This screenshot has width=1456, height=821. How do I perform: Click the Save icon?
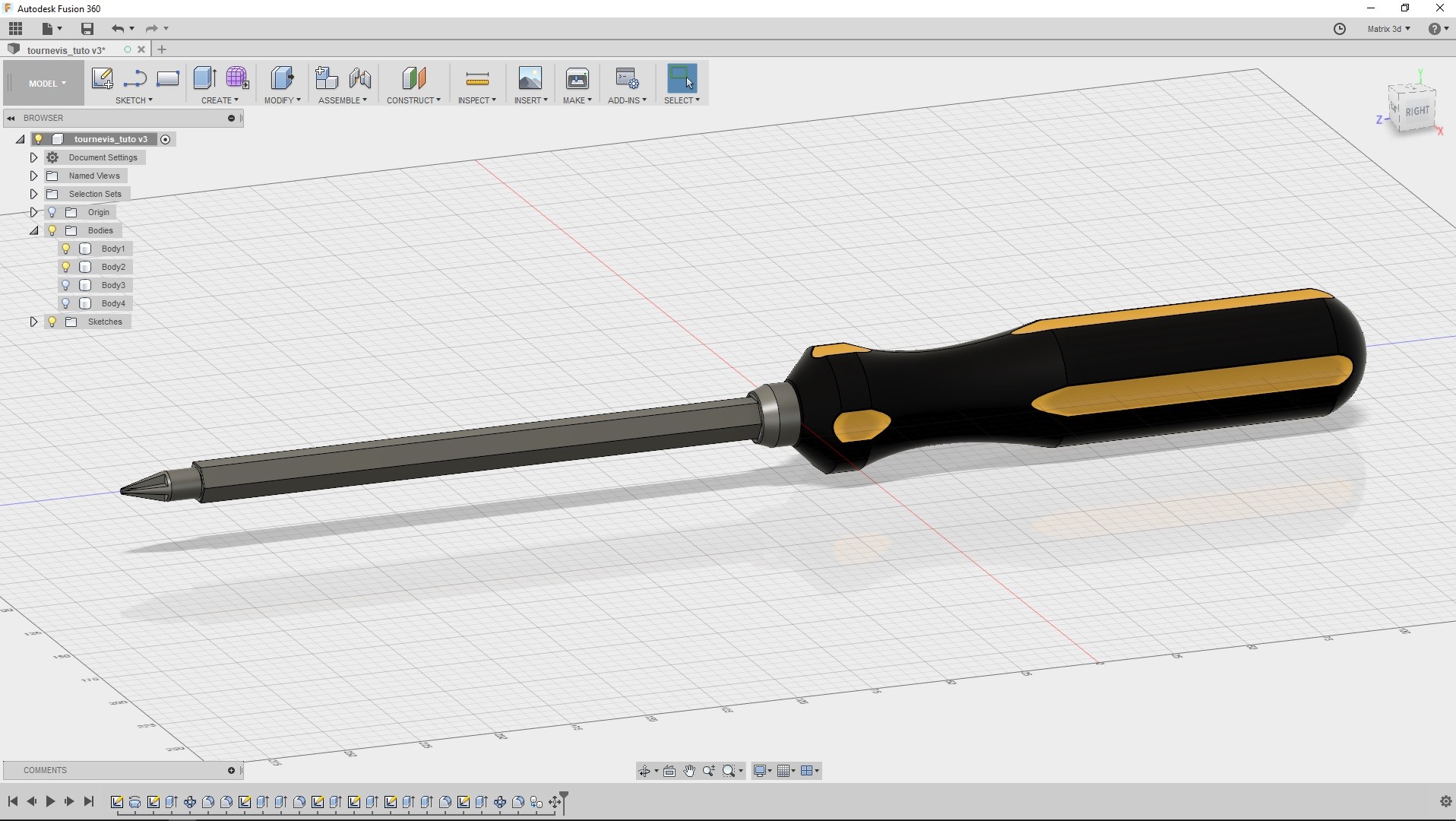[87, 29]
